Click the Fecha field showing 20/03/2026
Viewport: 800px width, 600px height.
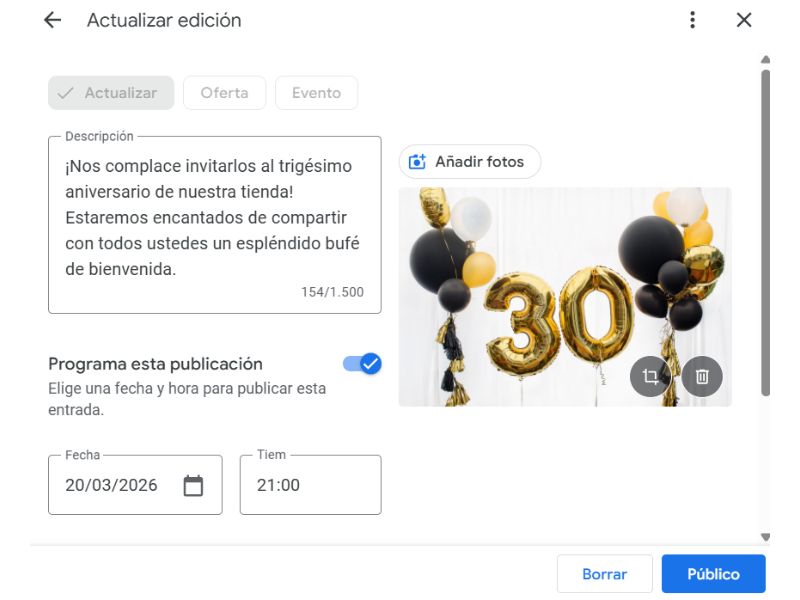[x=135, y=485]
